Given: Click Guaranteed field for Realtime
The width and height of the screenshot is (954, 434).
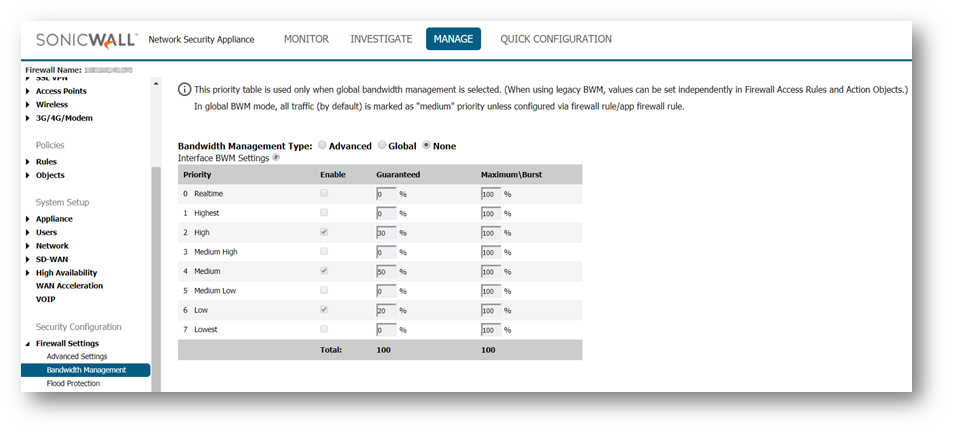Looking at the screenshot, I should click(x=386, y=195).
